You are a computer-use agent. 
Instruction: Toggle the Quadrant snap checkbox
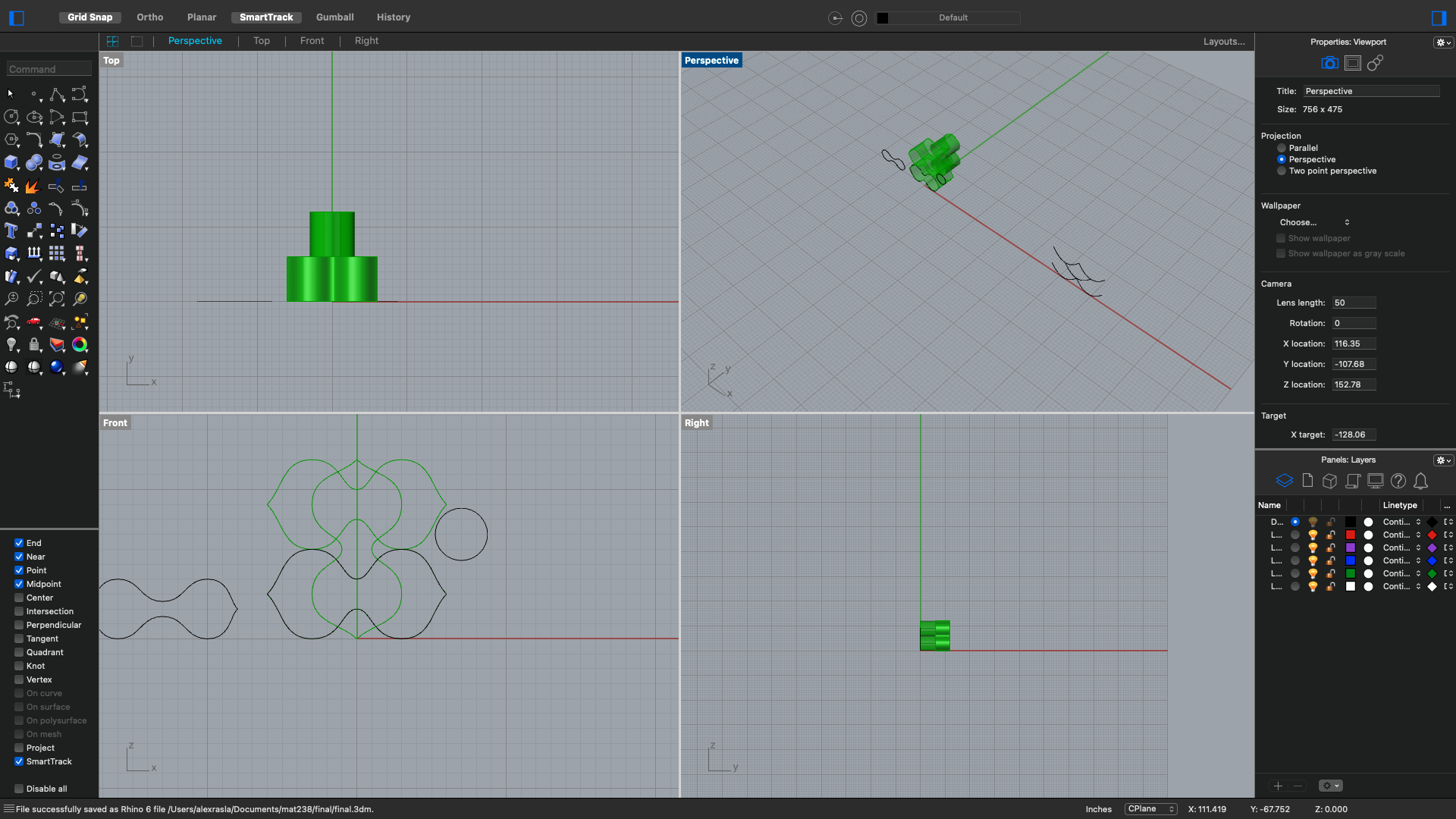click(18, 652)
